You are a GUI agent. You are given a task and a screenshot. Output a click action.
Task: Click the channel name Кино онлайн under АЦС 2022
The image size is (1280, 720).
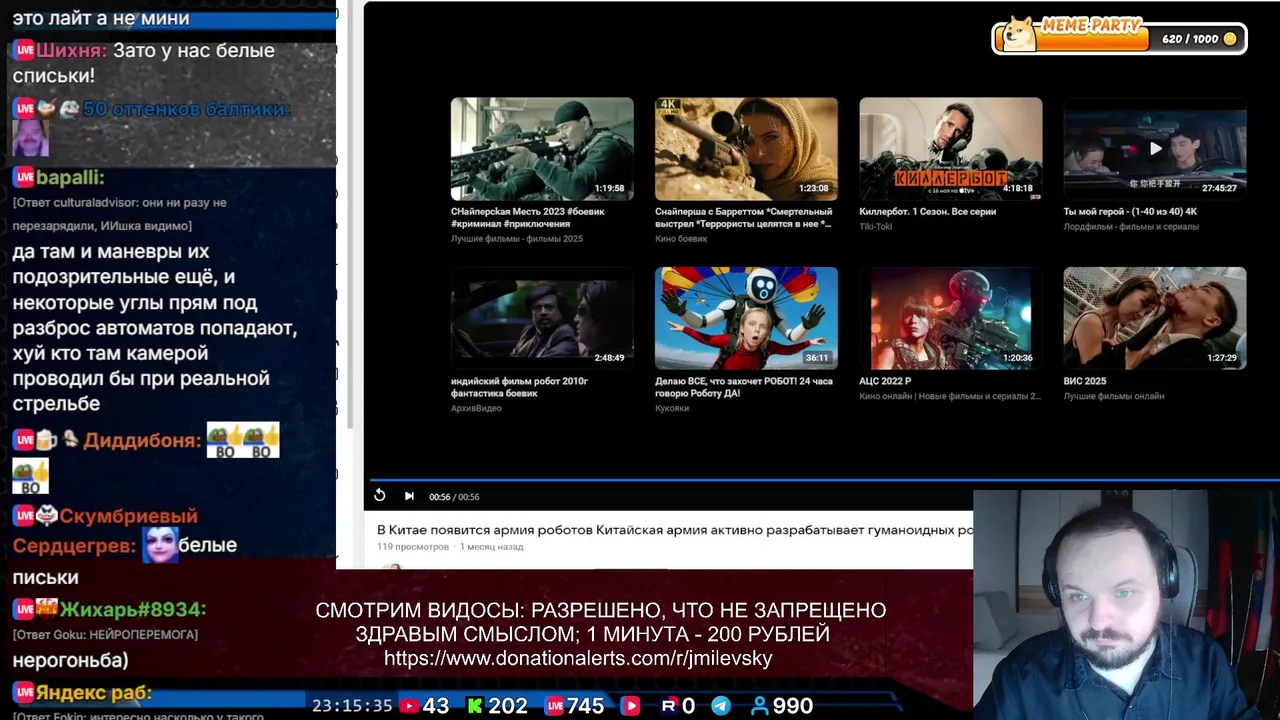[x=950, y=396]
